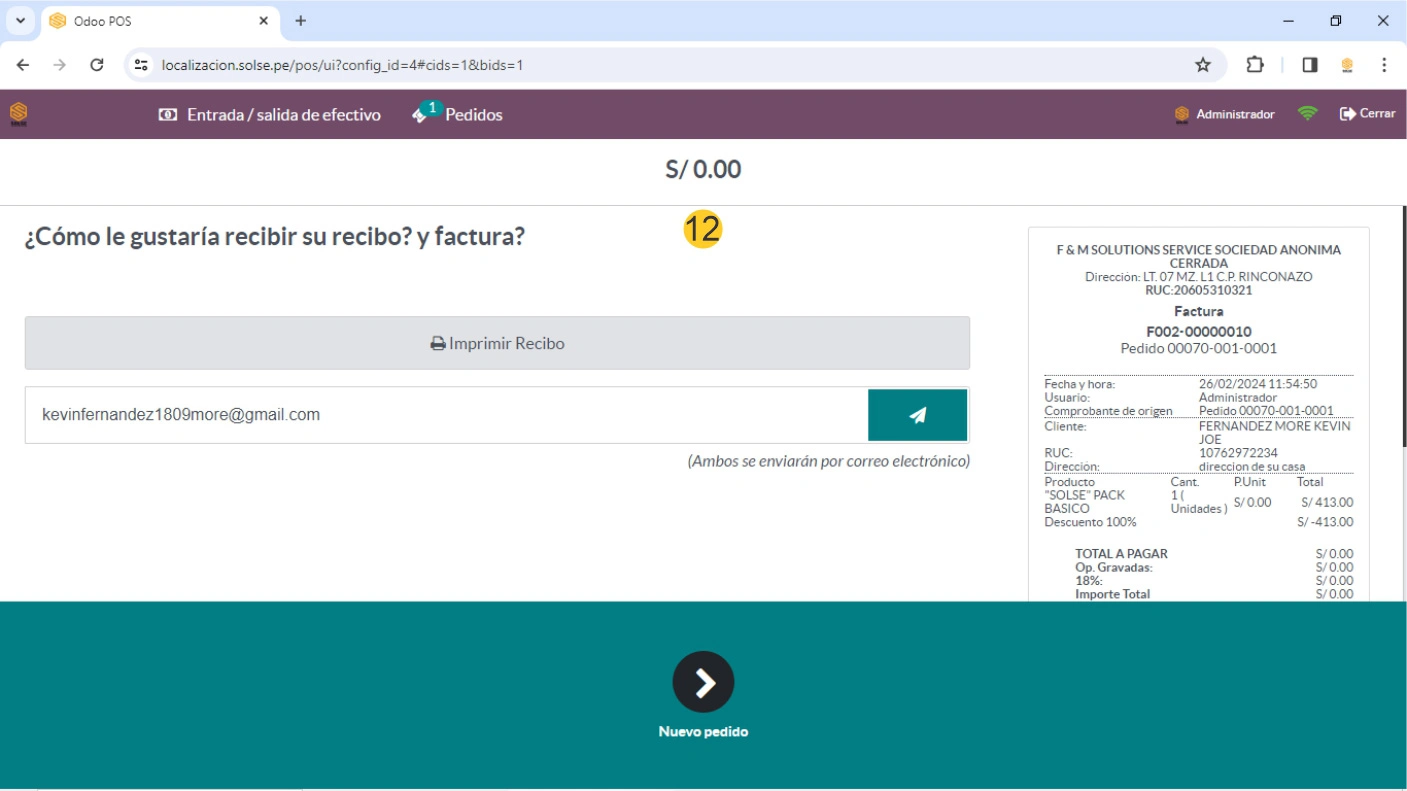Bookmark this page with star icon
This screenshot has height=791, width=1407.
(1203, 65)
